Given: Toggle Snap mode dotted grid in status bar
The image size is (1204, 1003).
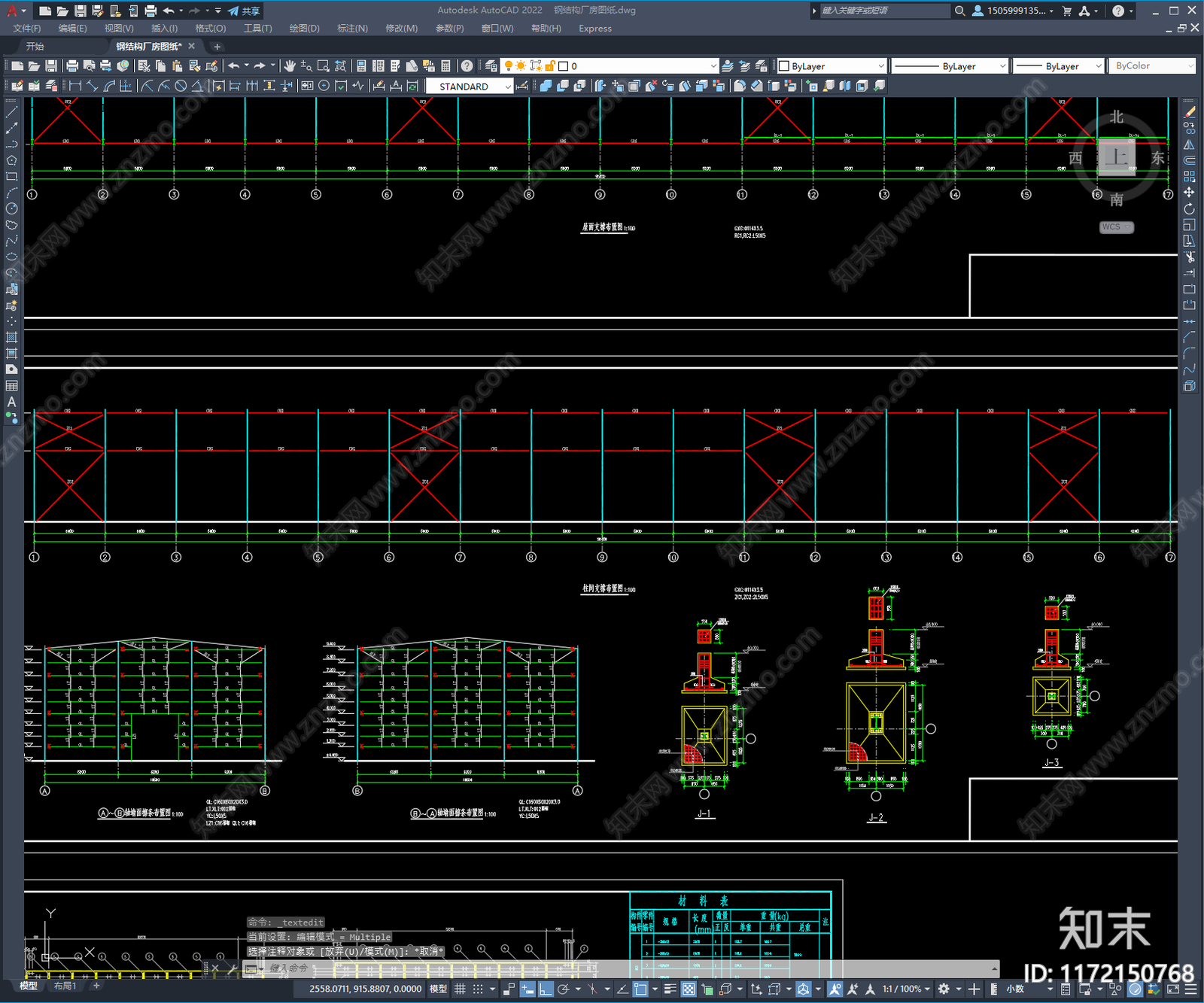Looking at the screenshot, I should 478,989.
